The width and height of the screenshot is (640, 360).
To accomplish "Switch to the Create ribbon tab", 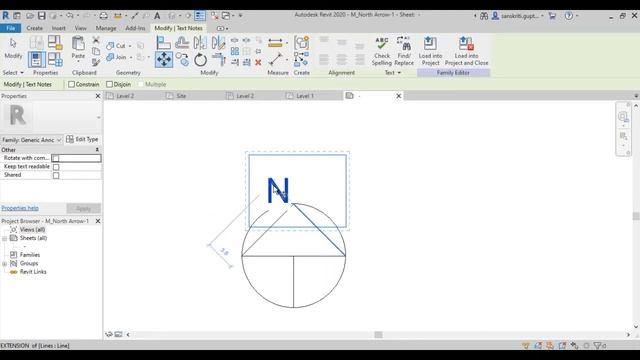I will pyautogui.click(x=35, y=28).
